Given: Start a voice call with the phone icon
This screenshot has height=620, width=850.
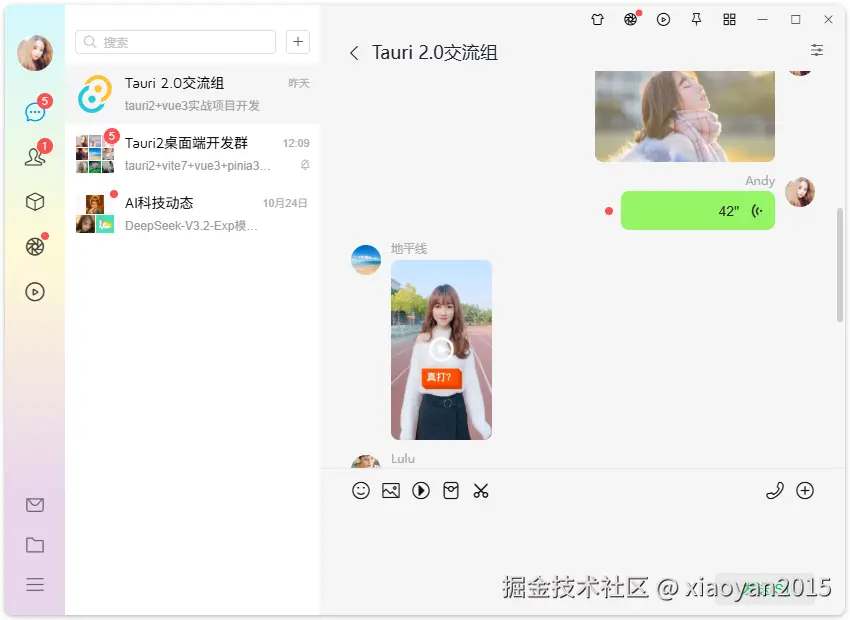Looking at the screenshot, I should 775,491.
